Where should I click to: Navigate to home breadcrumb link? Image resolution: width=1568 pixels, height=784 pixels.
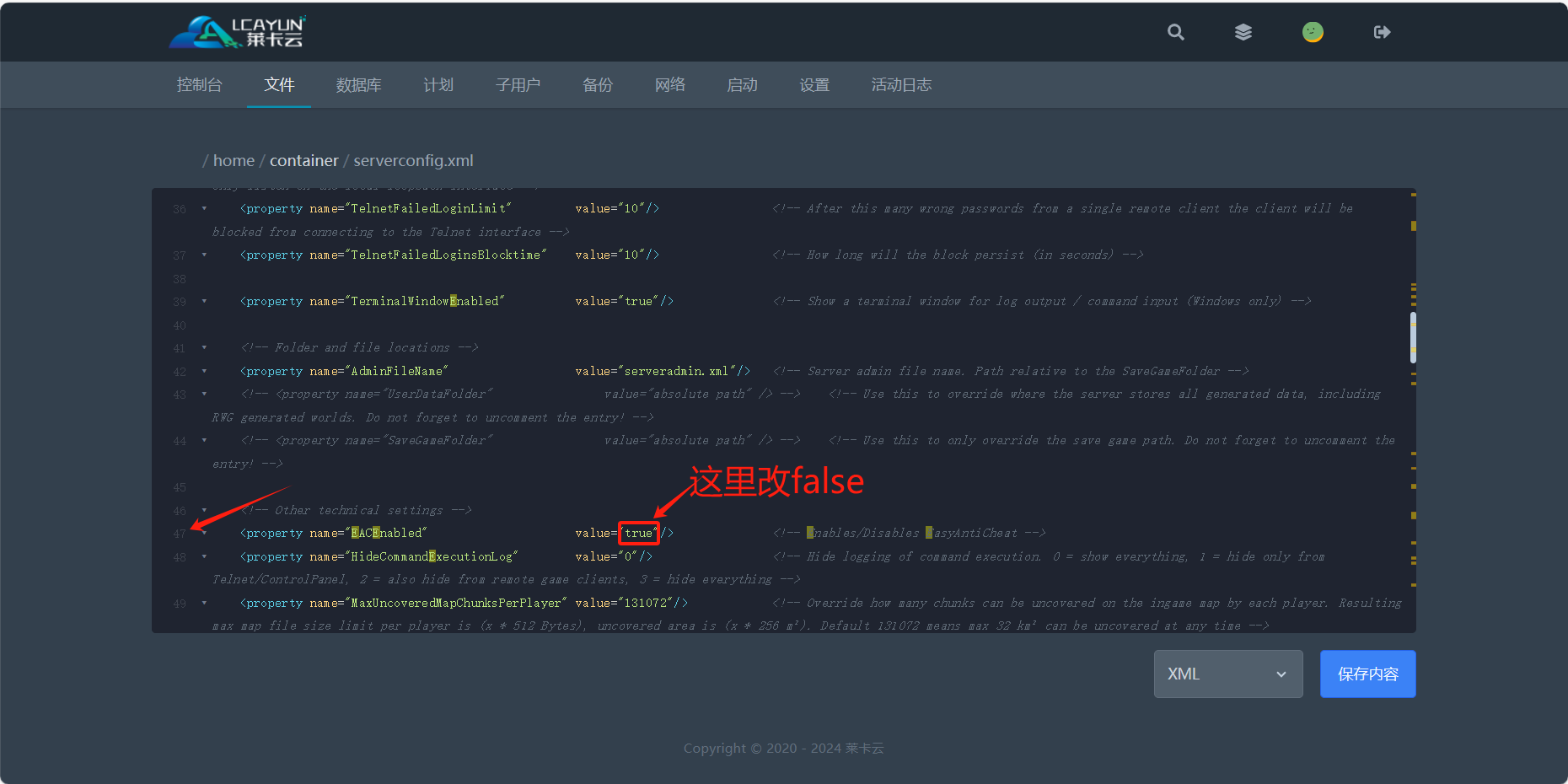tap(234, 160)
